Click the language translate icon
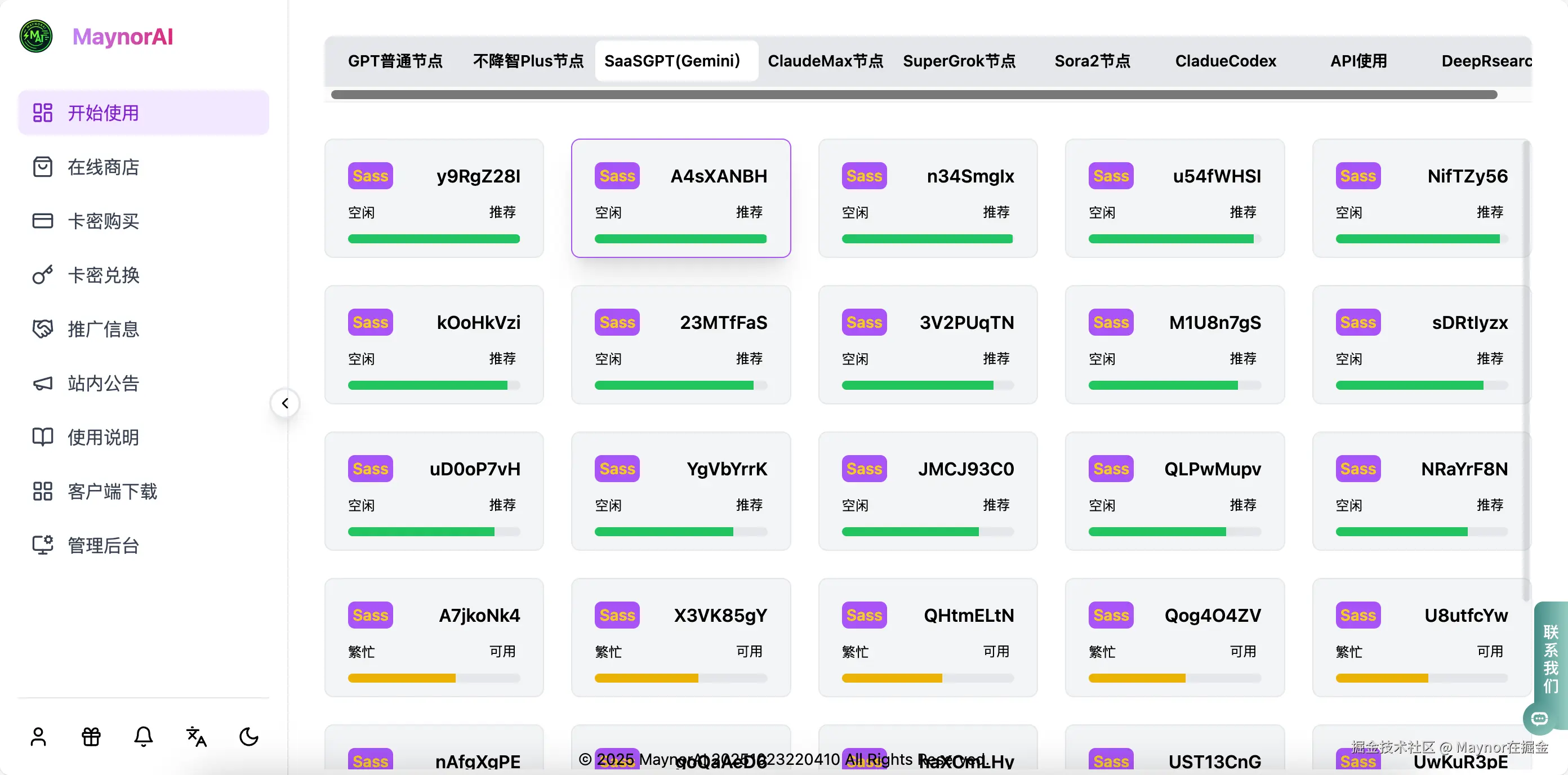The image size is (1568, 775). 196,737
